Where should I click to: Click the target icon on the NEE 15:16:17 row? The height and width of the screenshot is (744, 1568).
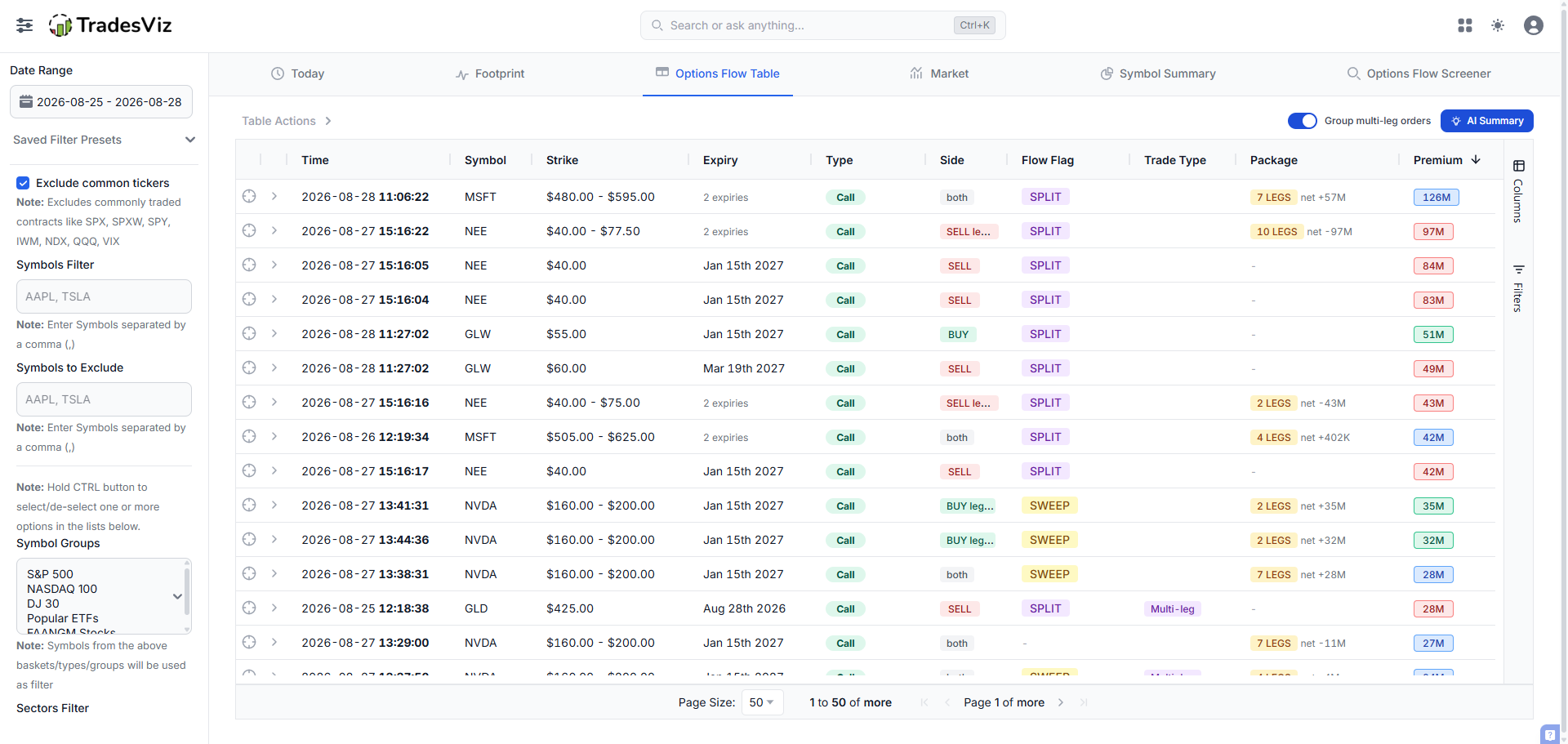pyautogui.click(x=249, y=470)
